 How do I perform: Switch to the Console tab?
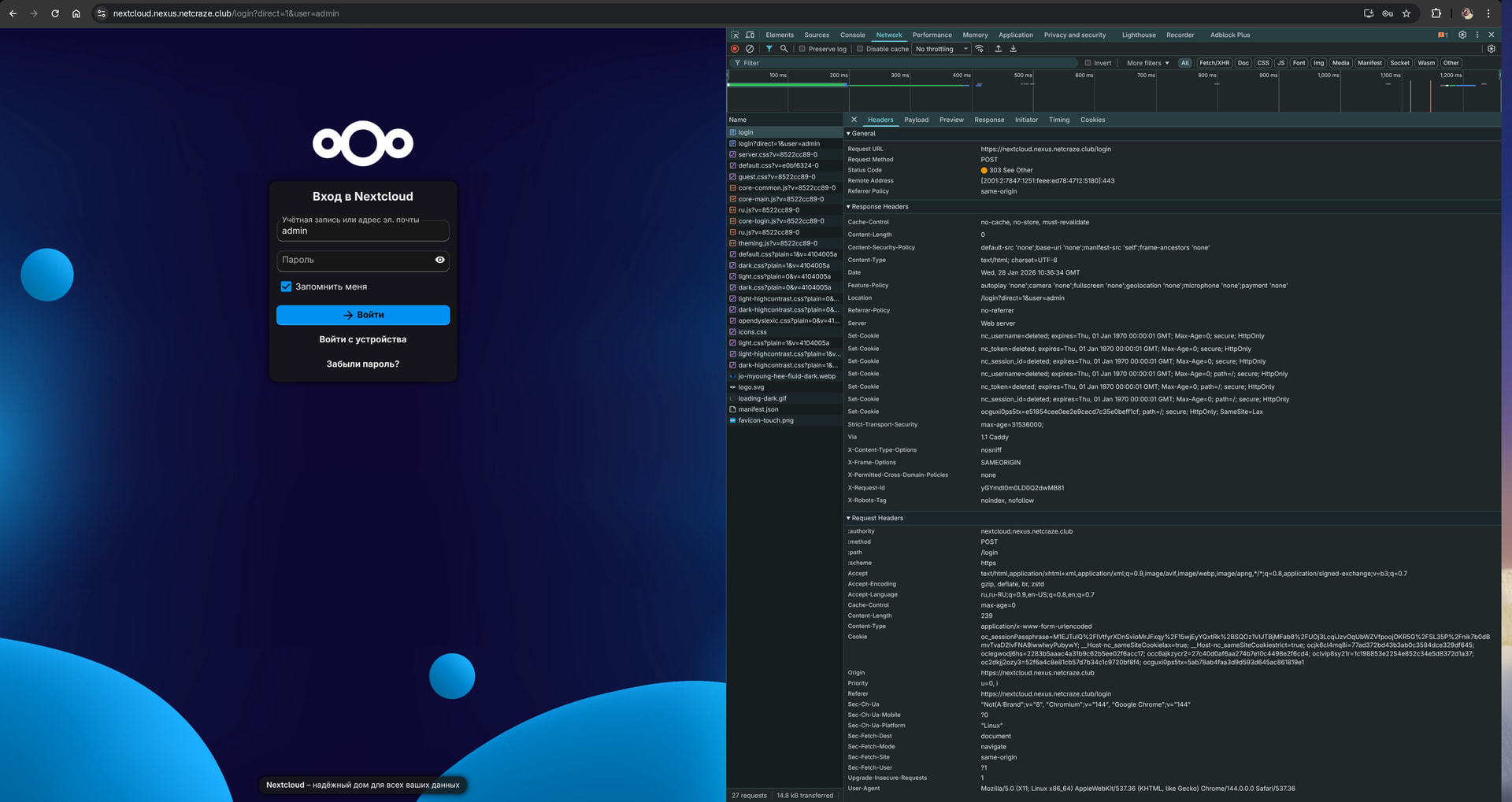[x=852, y=35]
